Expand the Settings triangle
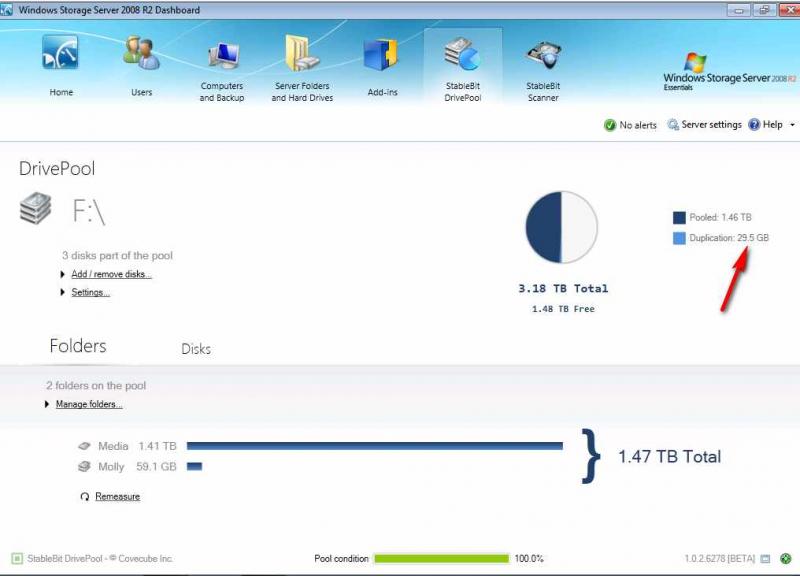800x576 pixels. [x=62, y=292]
